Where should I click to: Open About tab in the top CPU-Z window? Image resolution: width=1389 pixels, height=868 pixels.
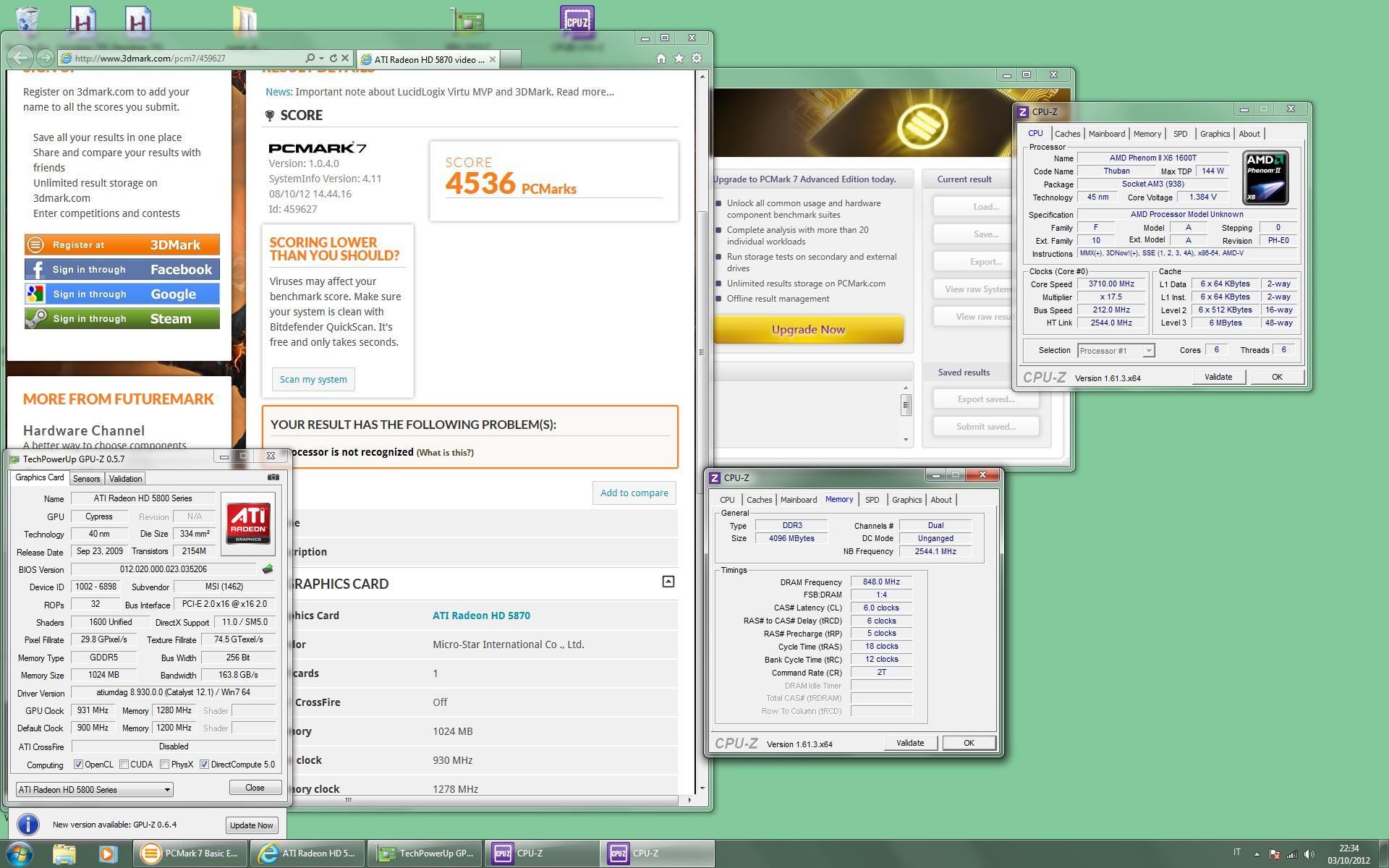click(1249, 134)
